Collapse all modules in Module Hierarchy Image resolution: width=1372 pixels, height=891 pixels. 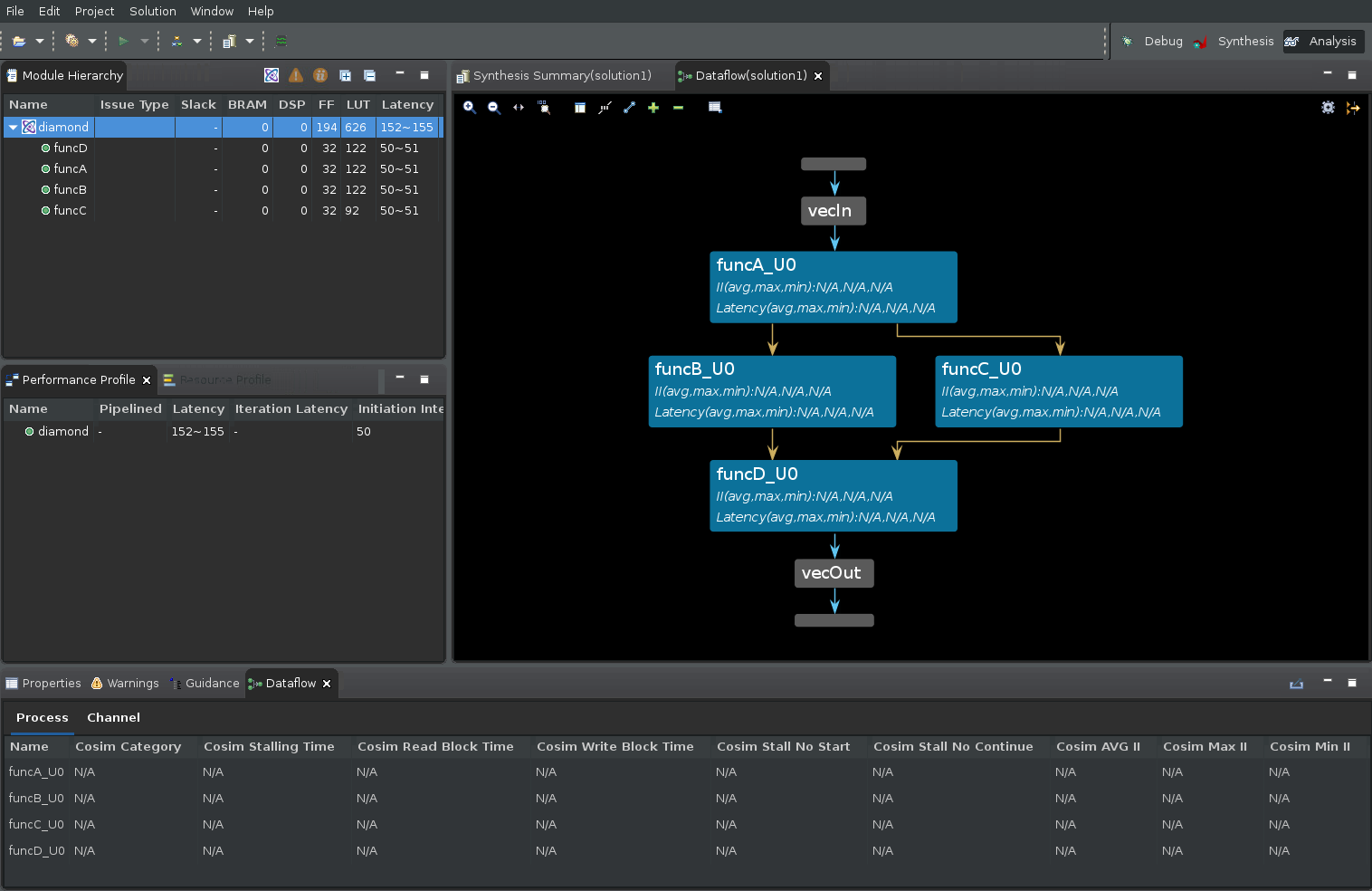369,75
